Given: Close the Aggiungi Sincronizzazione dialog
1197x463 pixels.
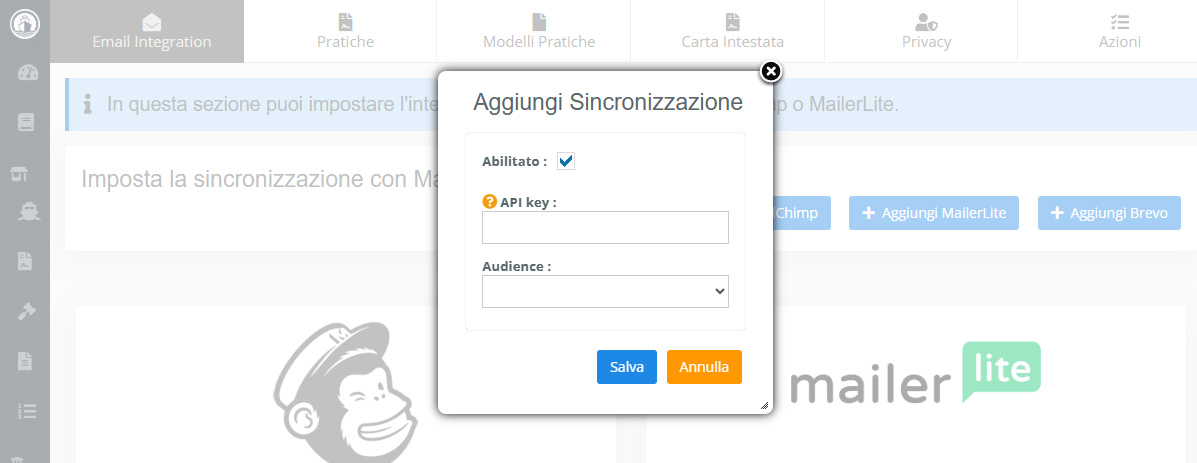Looking at the screenshot, I should tap(771, 72).
